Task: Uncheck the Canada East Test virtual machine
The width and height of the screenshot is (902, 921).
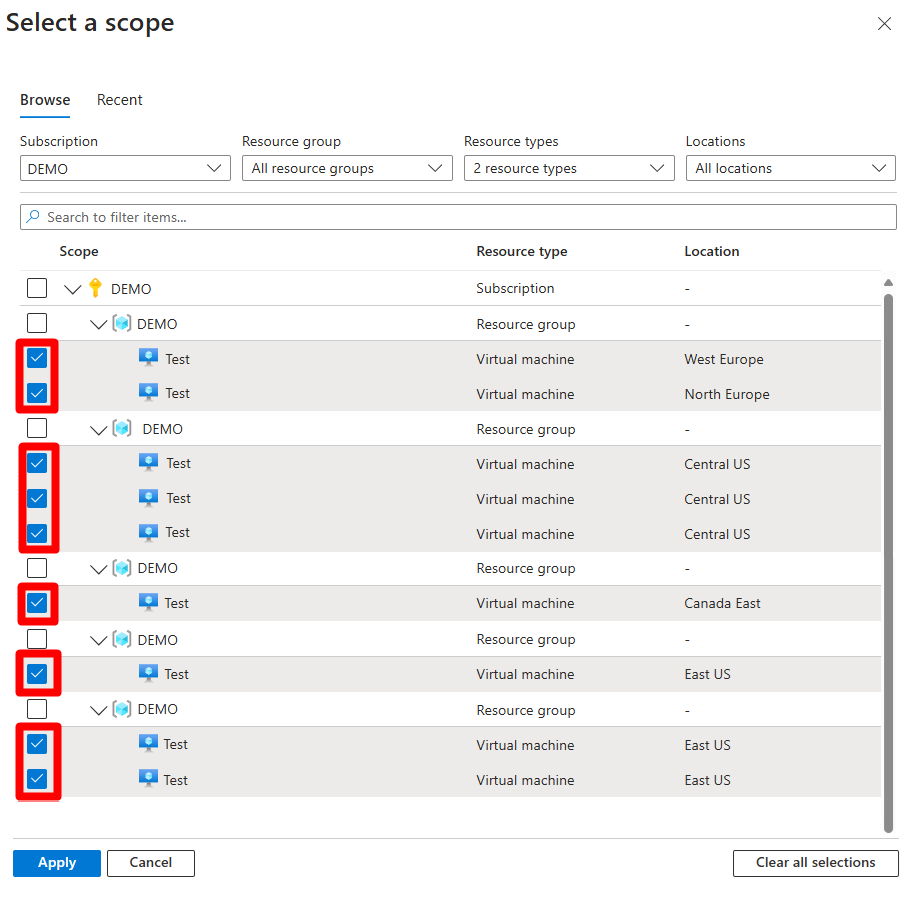Action: pyautogui.click(x=37, y=603)
